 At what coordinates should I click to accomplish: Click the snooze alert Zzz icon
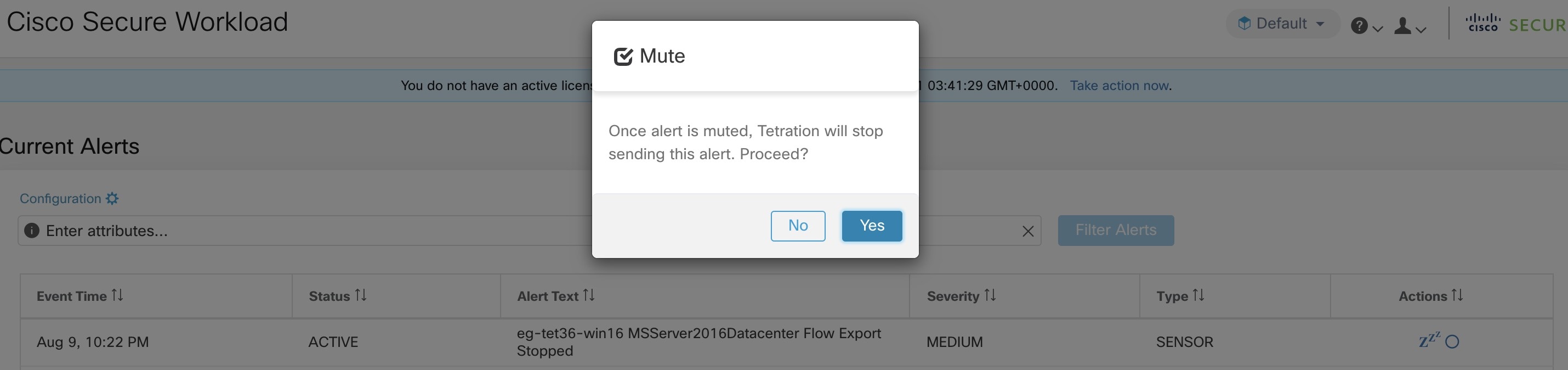(x=1429, y=340)
